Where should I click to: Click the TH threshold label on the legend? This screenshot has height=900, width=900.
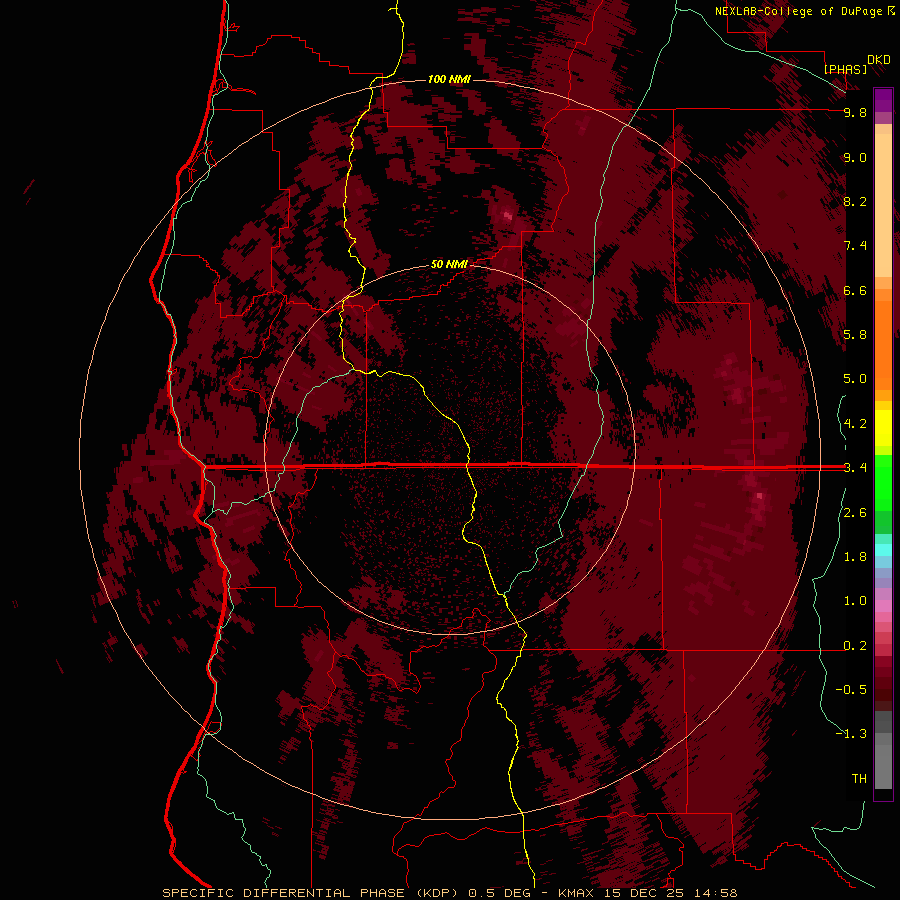click(859, 778)
